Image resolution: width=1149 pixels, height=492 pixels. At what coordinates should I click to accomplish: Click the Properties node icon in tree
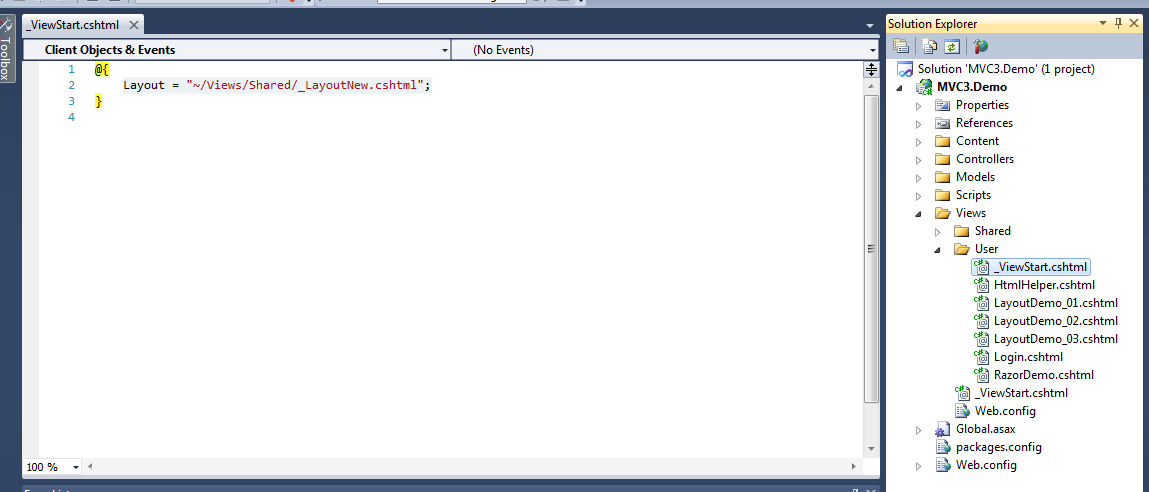[x=942, y=106]
